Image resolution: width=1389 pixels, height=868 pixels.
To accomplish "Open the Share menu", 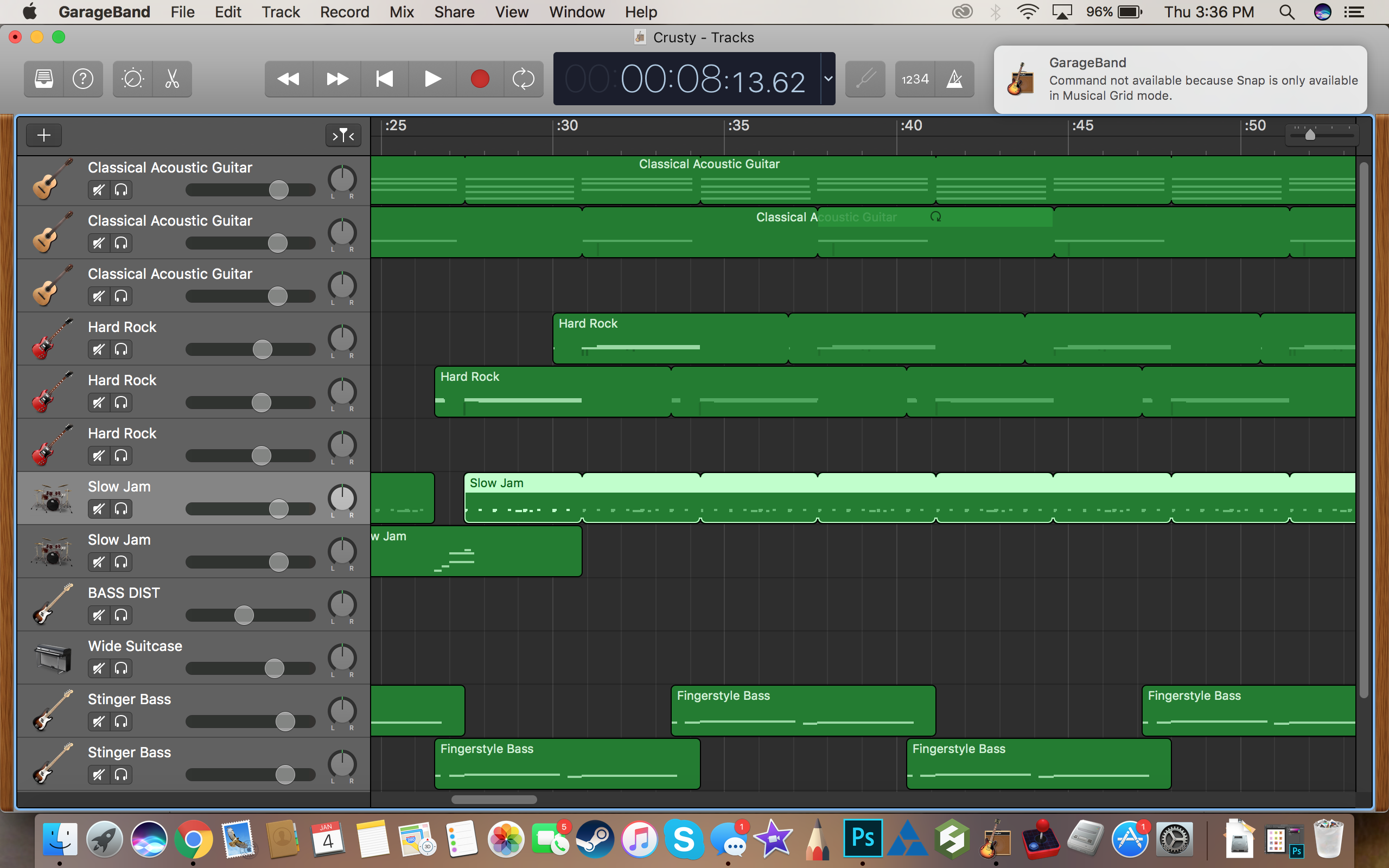I will [x=454, y=12].
